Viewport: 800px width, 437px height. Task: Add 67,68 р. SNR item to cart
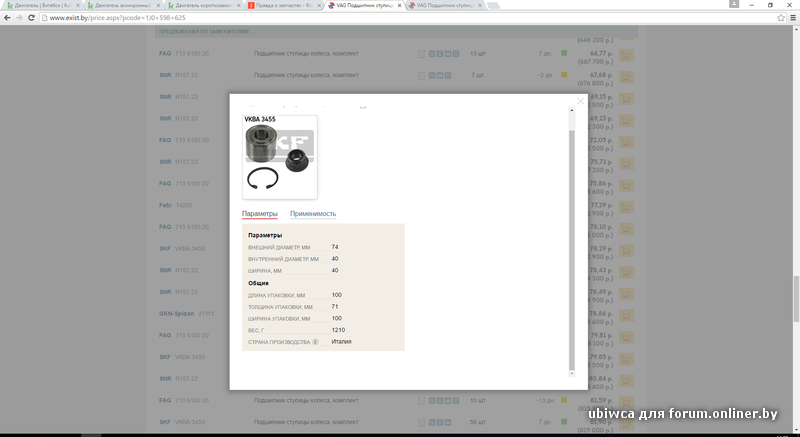(626, 77)
